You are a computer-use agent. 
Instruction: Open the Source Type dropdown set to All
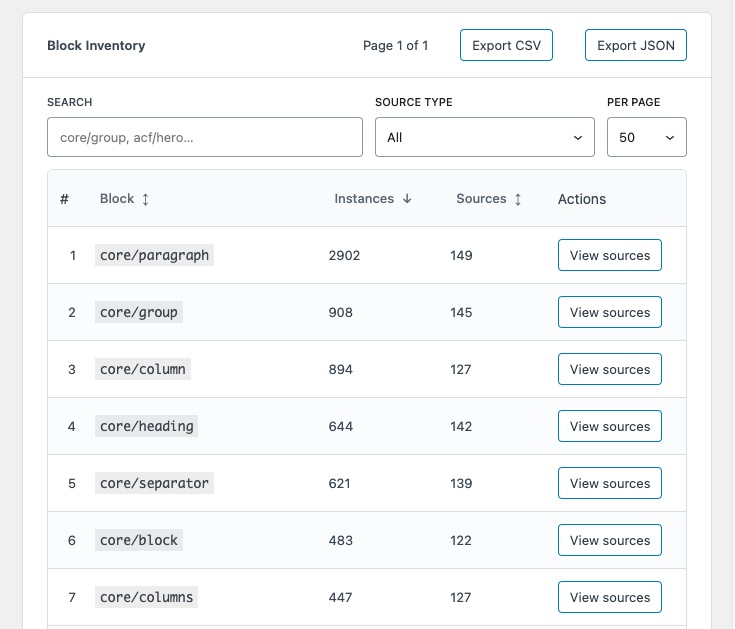(484, 137)
